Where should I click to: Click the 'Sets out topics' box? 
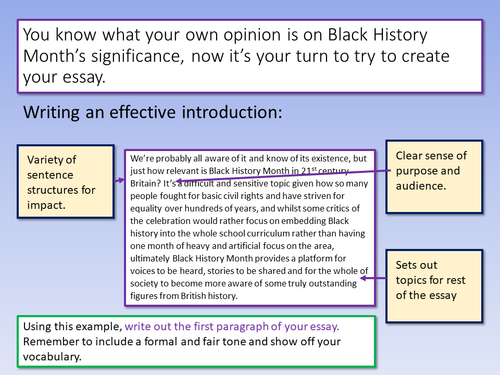(434, 286)
